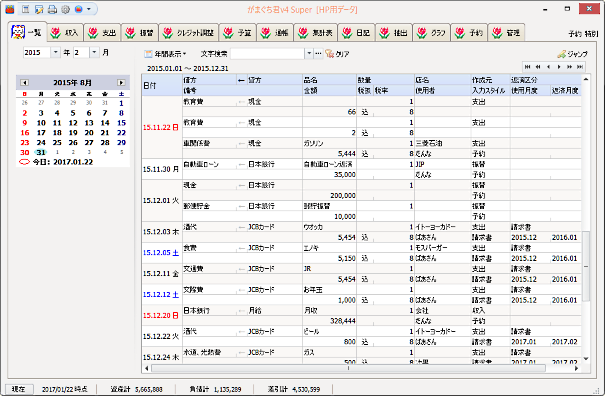Viewport: 605px width, 396px height.
Task: Click the 2015年 8月 calendar title
Action: click(73, 83)
